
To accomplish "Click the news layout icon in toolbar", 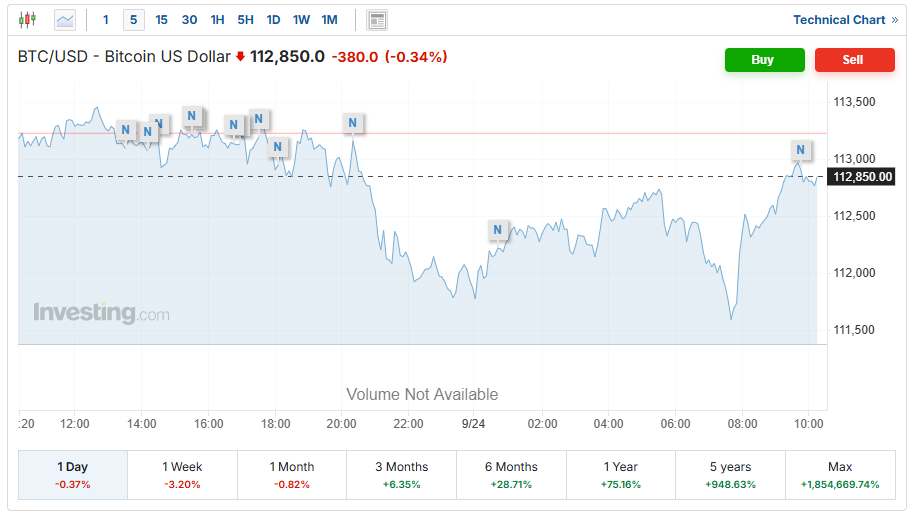I will 376,20.
